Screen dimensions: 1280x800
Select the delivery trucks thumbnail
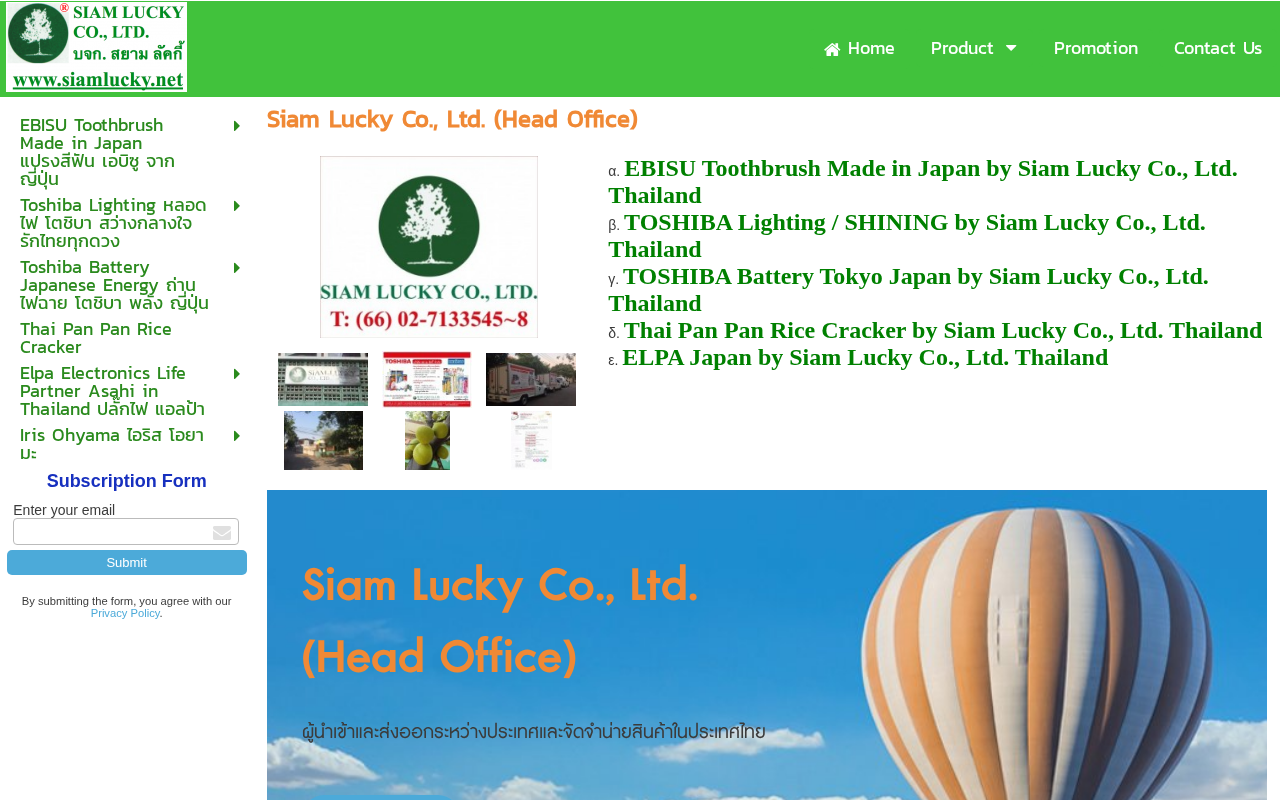tap(531, 379)
